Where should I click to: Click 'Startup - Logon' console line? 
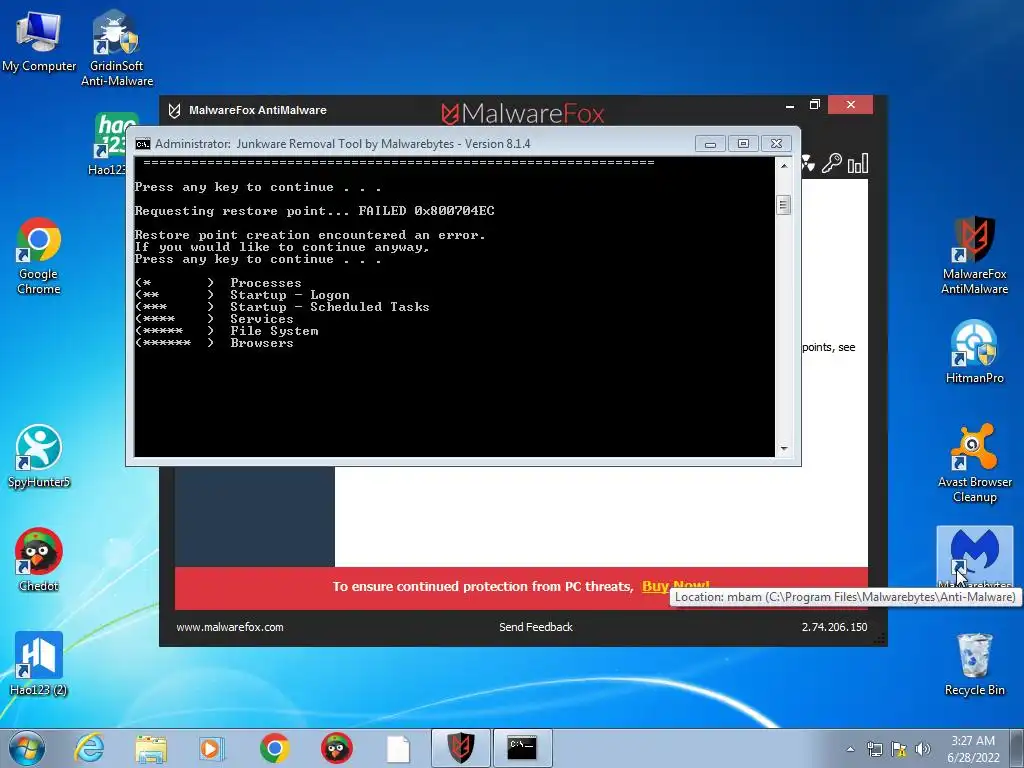290,295
